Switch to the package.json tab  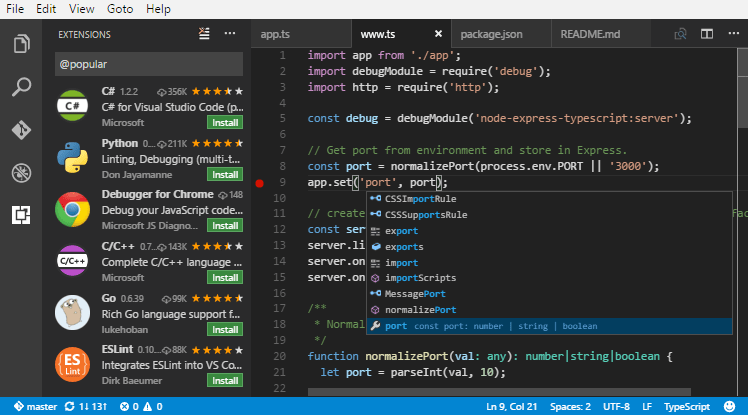coord(492,34)
